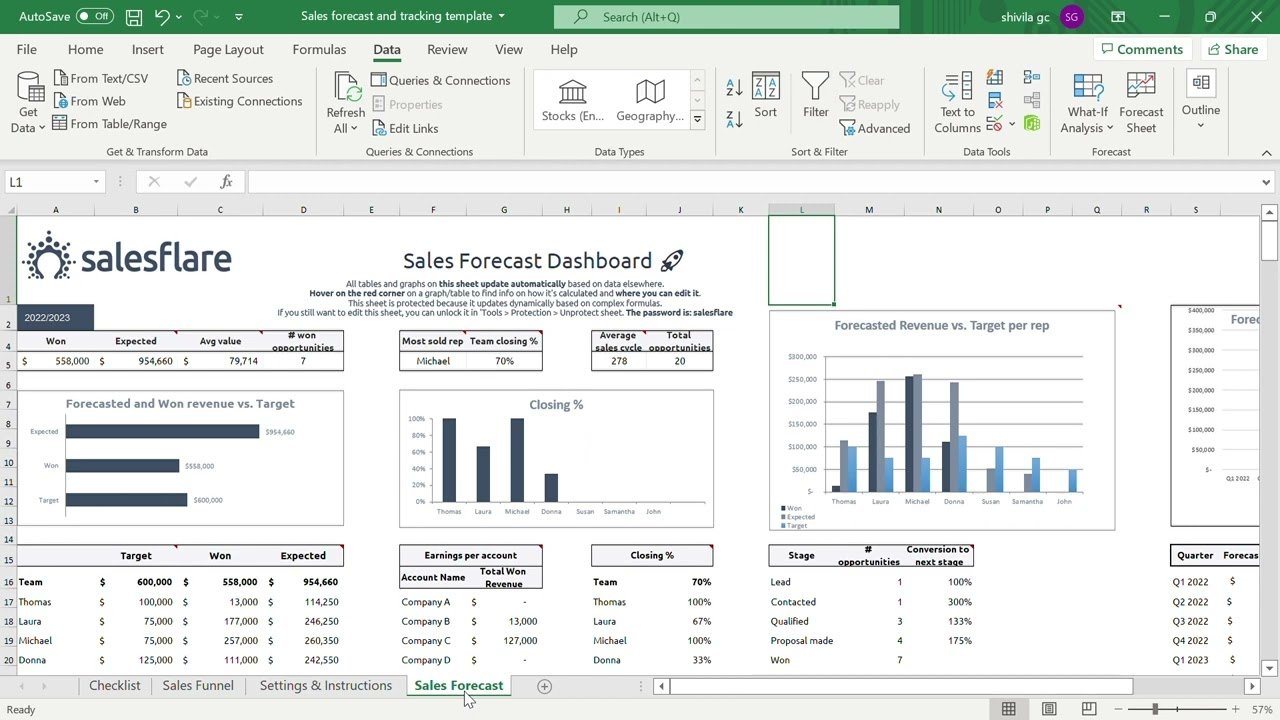Import data From Web
The image size is (1280, 720).
[89, 101]
